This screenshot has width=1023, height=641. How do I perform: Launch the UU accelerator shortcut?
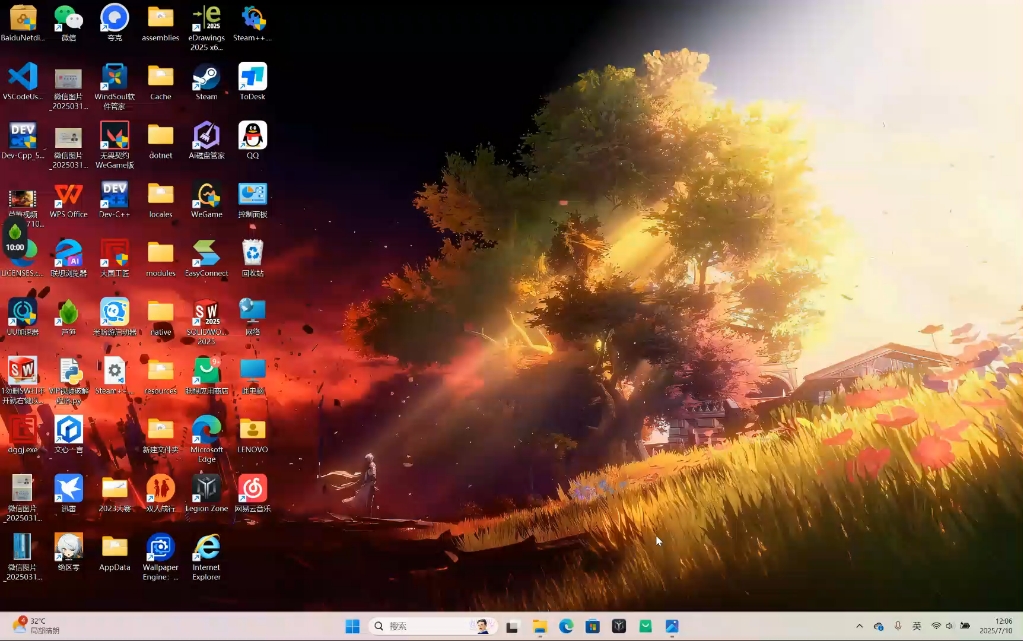coord(23,312)
